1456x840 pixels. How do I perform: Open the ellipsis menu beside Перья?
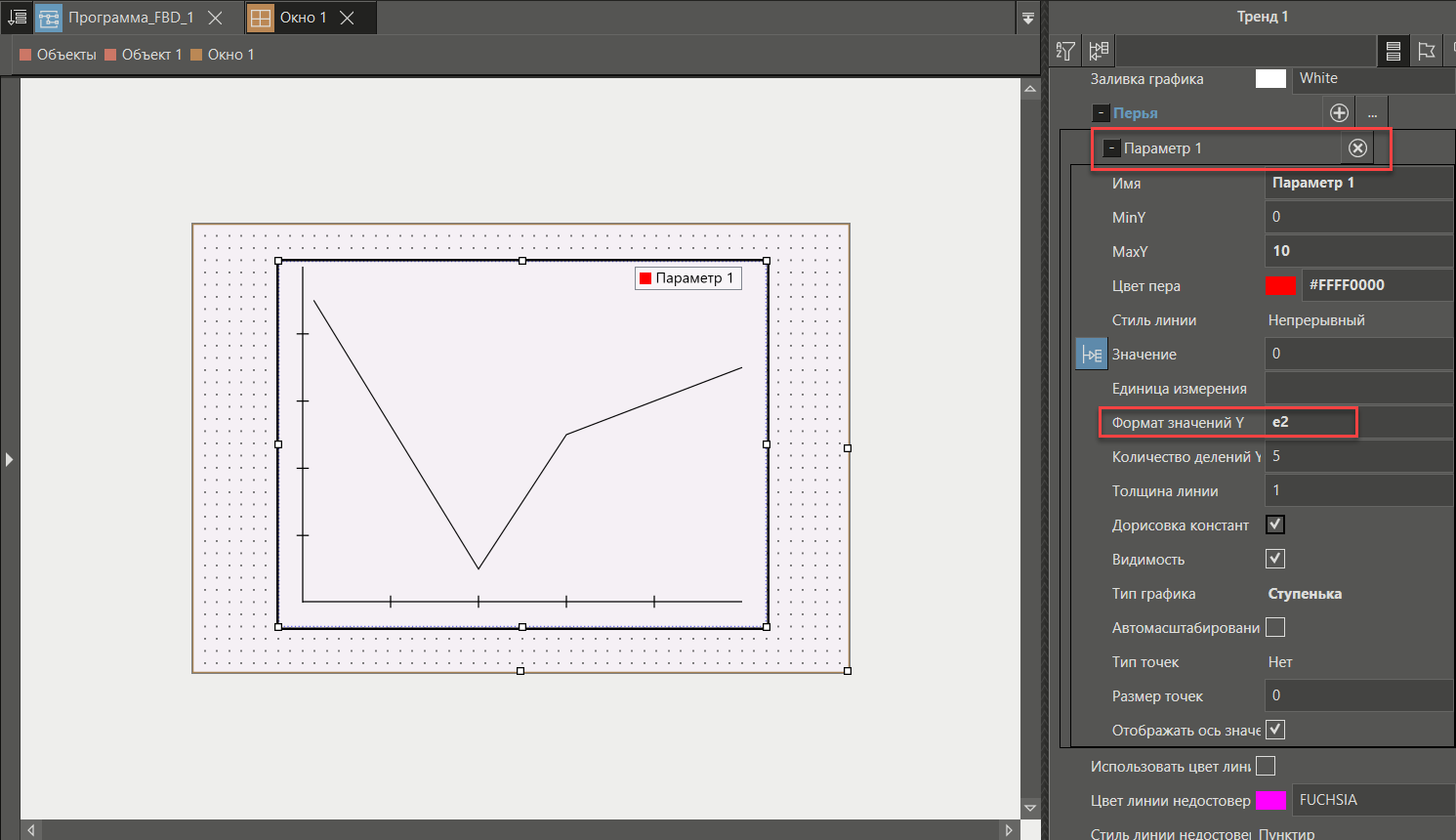pyautogui.click(x=1372, y=113)
